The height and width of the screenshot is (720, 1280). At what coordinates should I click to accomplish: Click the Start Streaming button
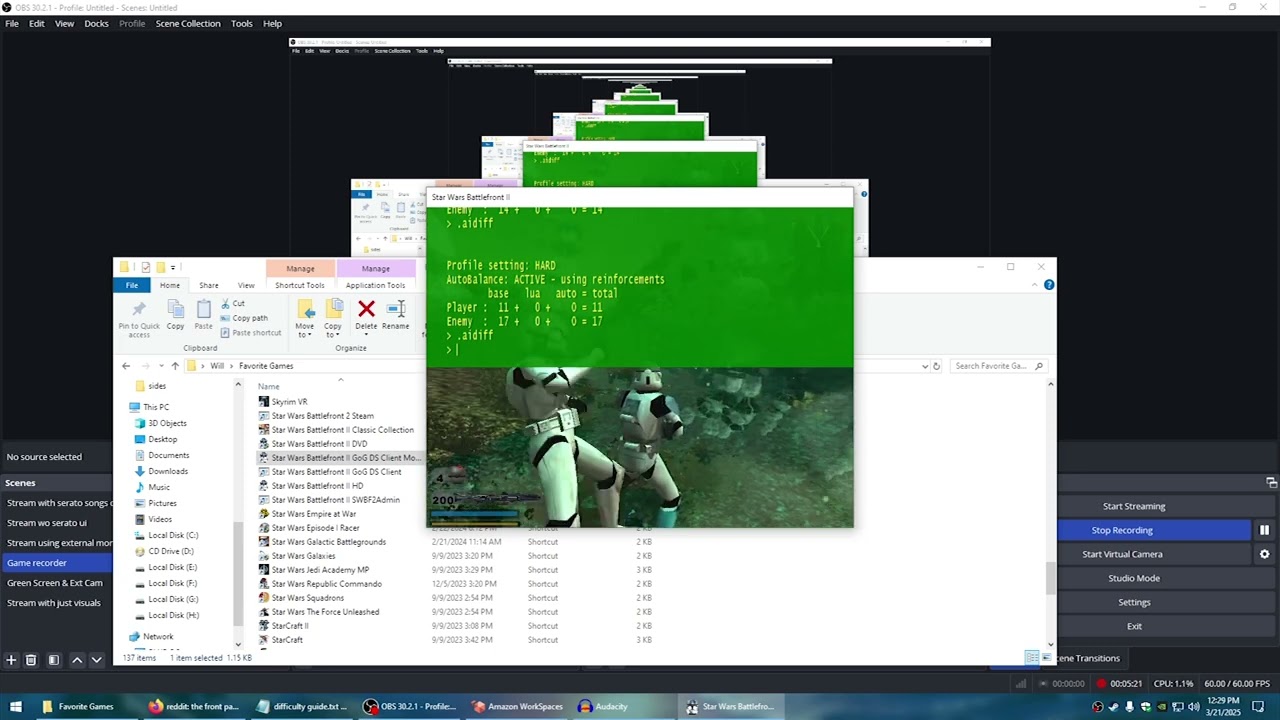pos(1134,506)
